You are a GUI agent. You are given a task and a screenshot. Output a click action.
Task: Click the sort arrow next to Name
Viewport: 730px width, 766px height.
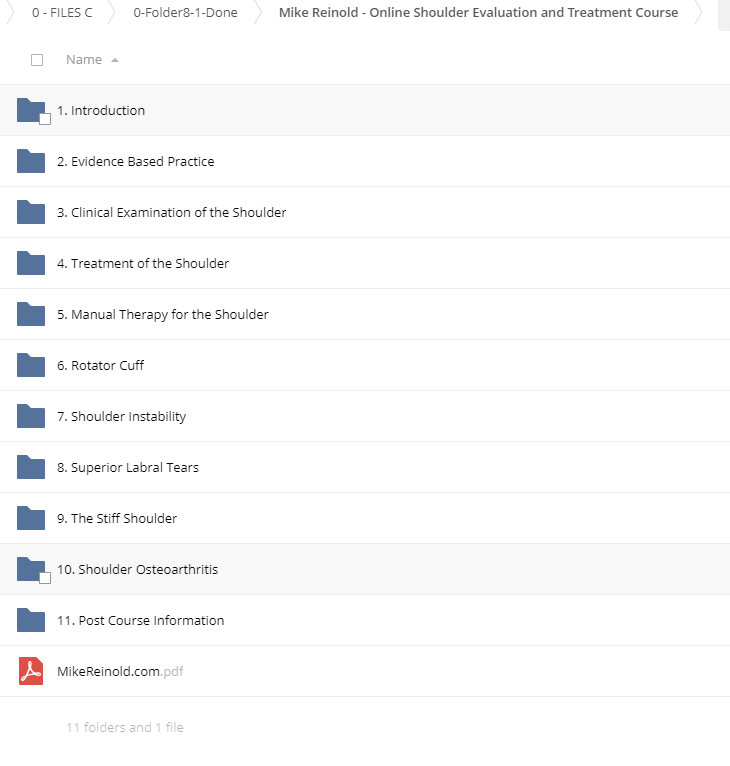click(115, 60)
